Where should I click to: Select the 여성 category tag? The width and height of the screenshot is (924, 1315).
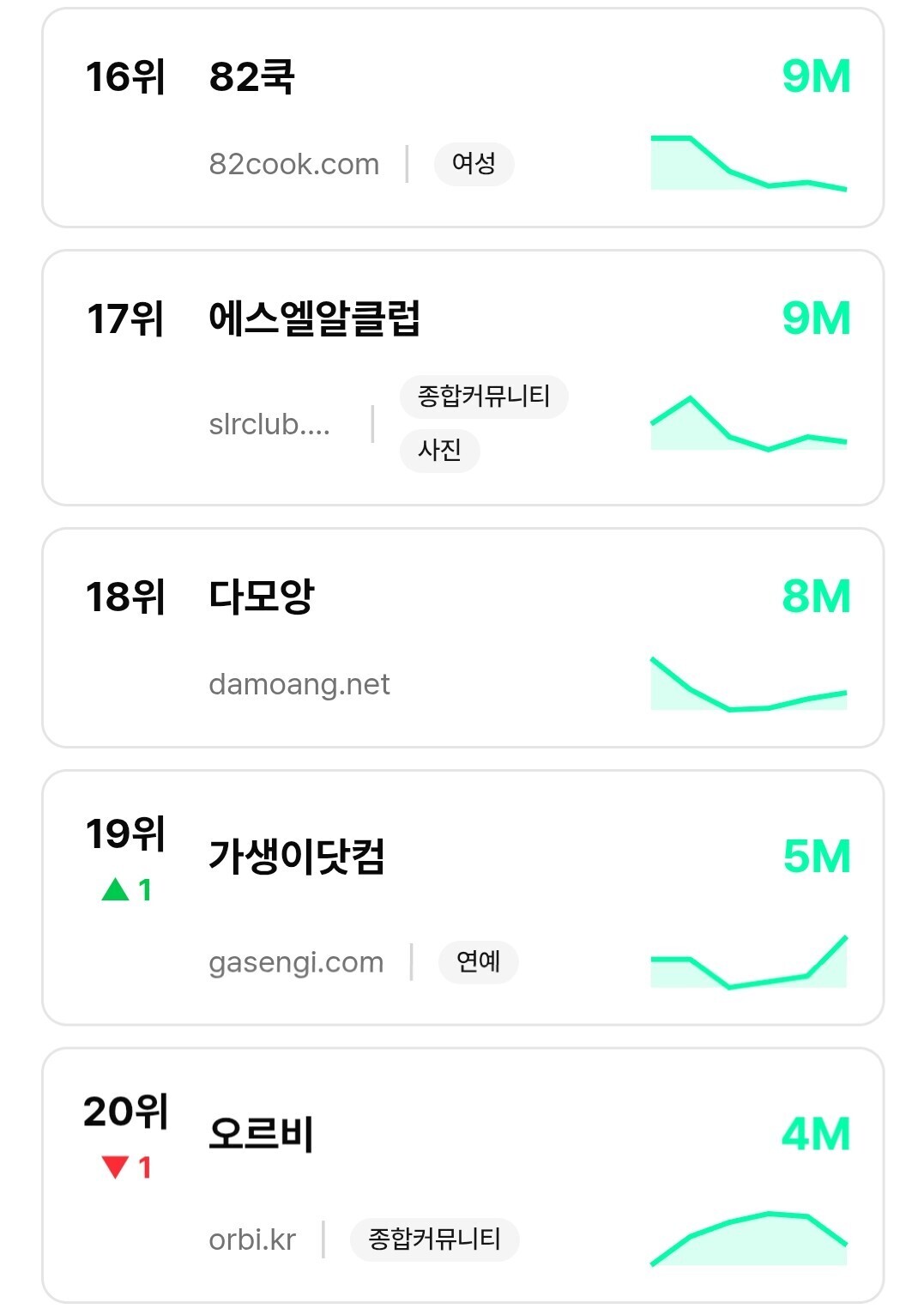[474, 164]
